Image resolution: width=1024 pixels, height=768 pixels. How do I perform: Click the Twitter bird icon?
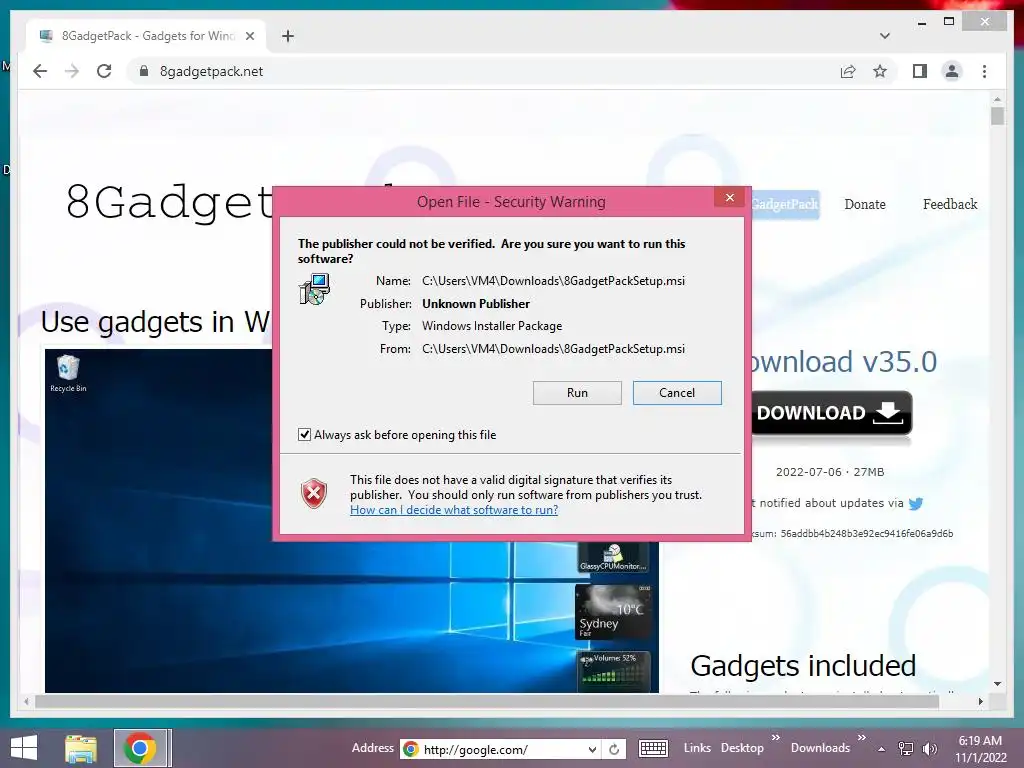coord(916,504)
